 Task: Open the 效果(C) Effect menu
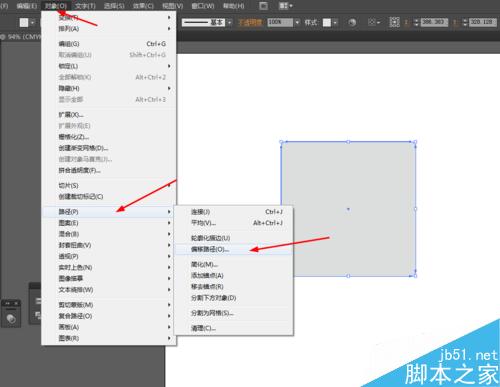[x=143, y=6]
